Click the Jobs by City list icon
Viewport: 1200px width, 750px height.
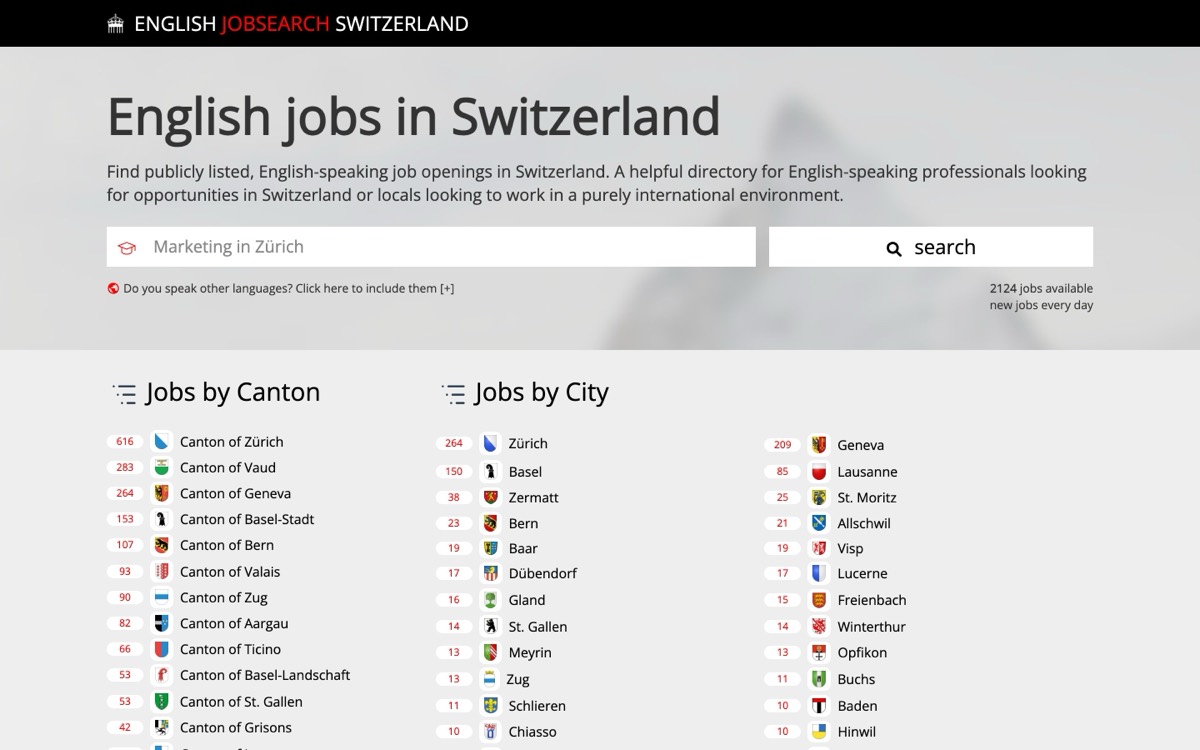coord(453,394)
